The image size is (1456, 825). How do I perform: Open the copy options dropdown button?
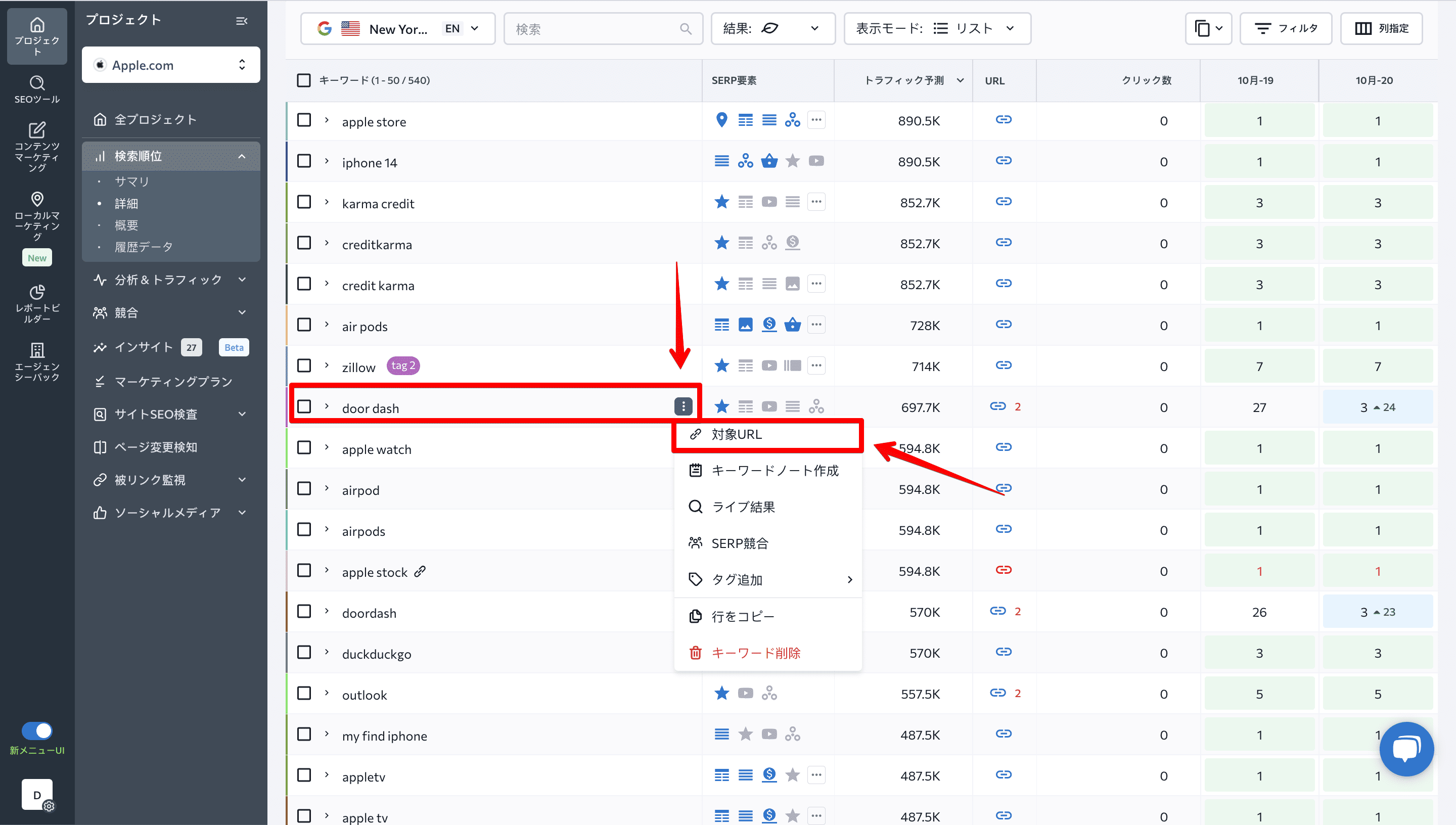click(x=1208, y=28)
